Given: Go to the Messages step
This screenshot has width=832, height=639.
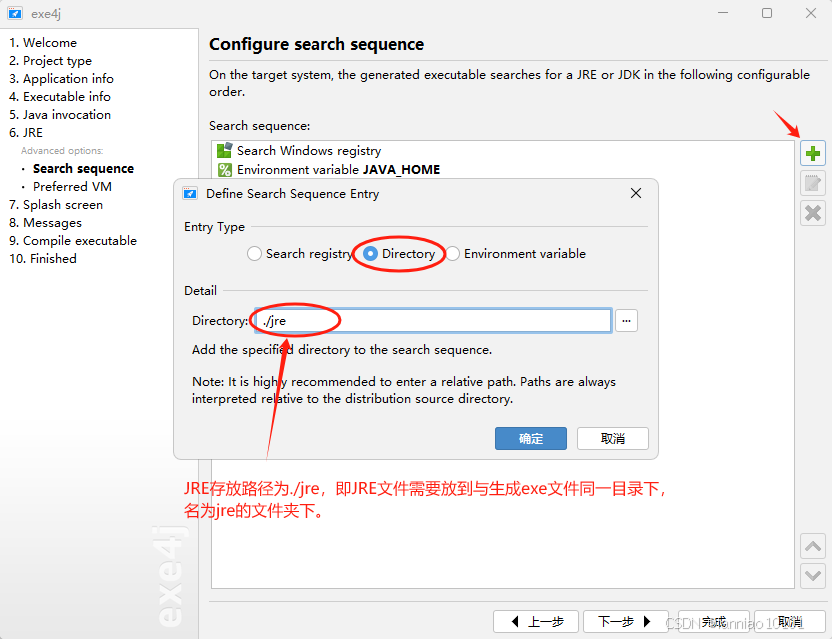Looking at the screenshot, I should [x=46, y=223].
